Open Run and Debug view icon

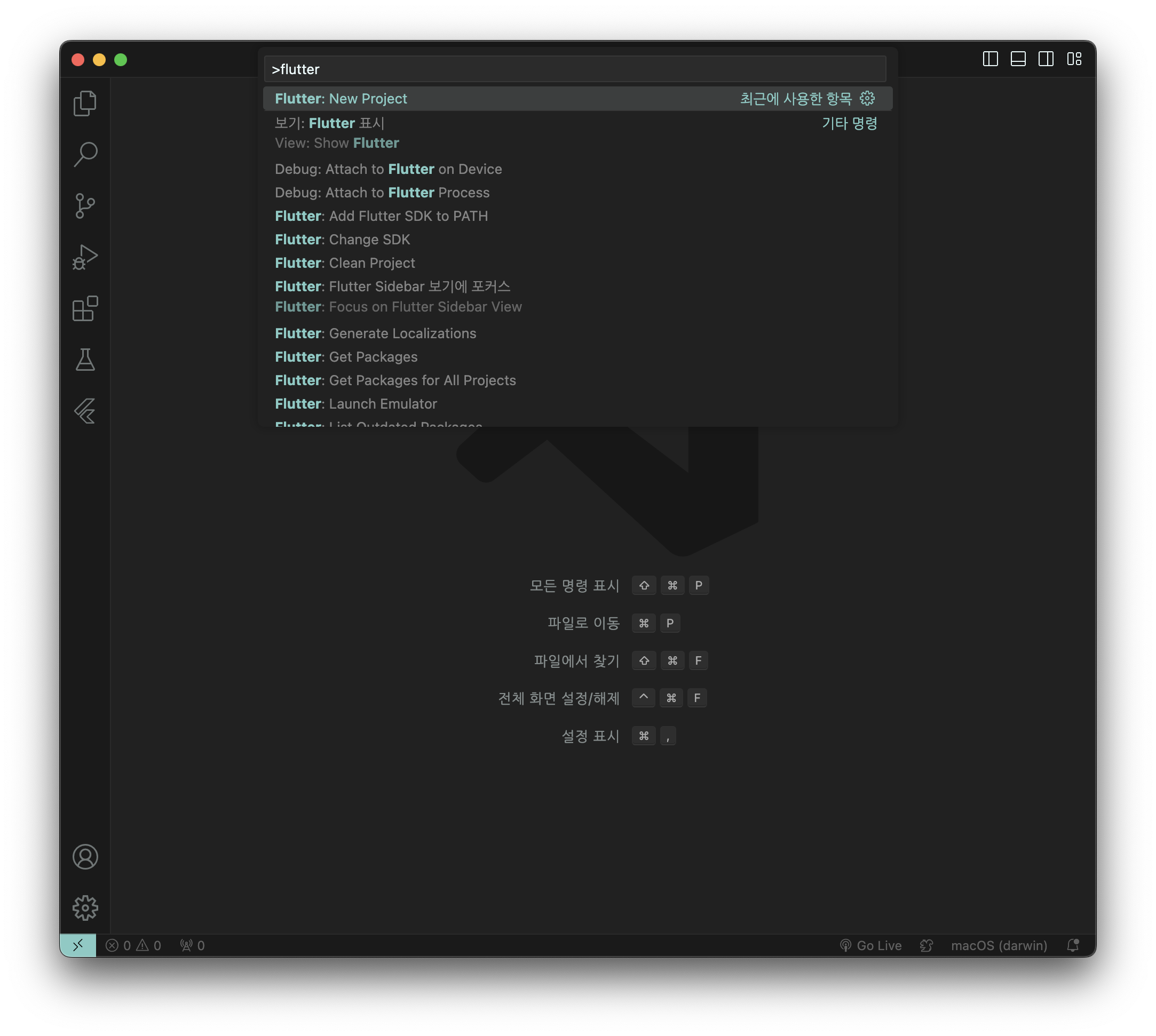click(x=85, y=257)
